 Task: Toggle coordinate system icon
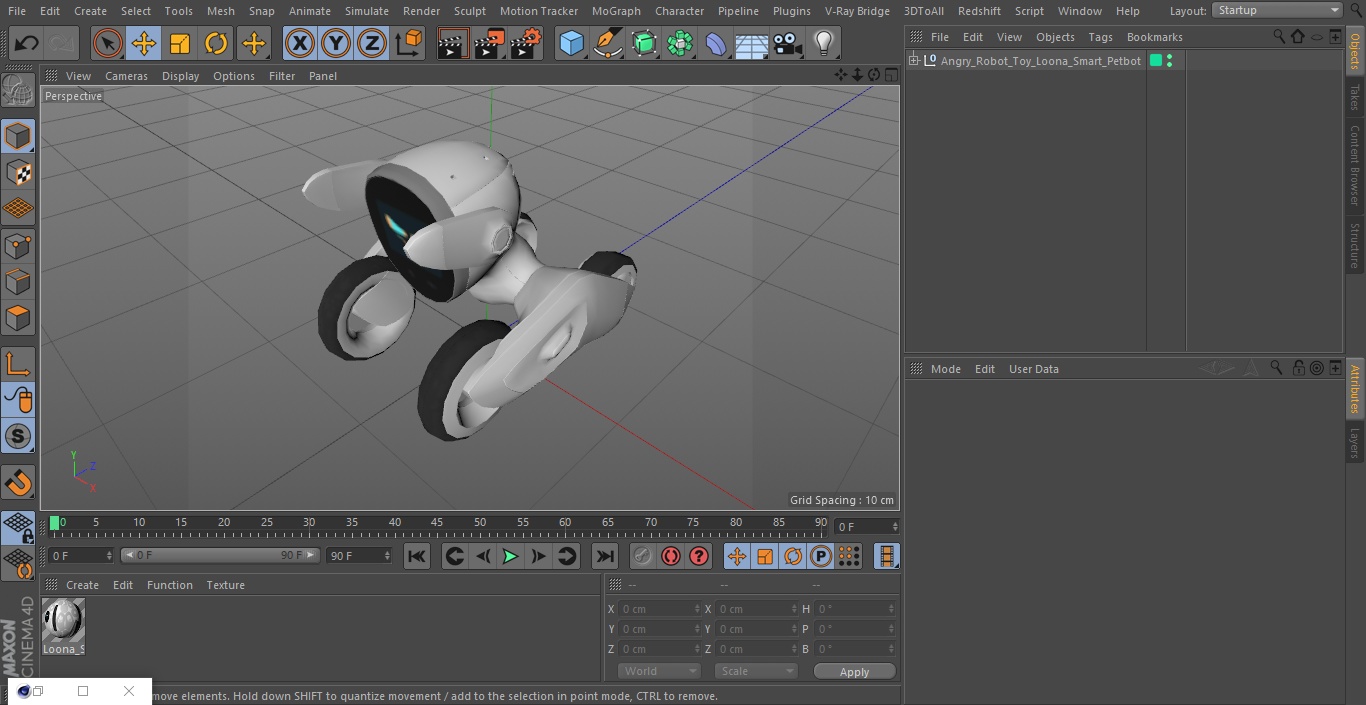click(409, 43)
